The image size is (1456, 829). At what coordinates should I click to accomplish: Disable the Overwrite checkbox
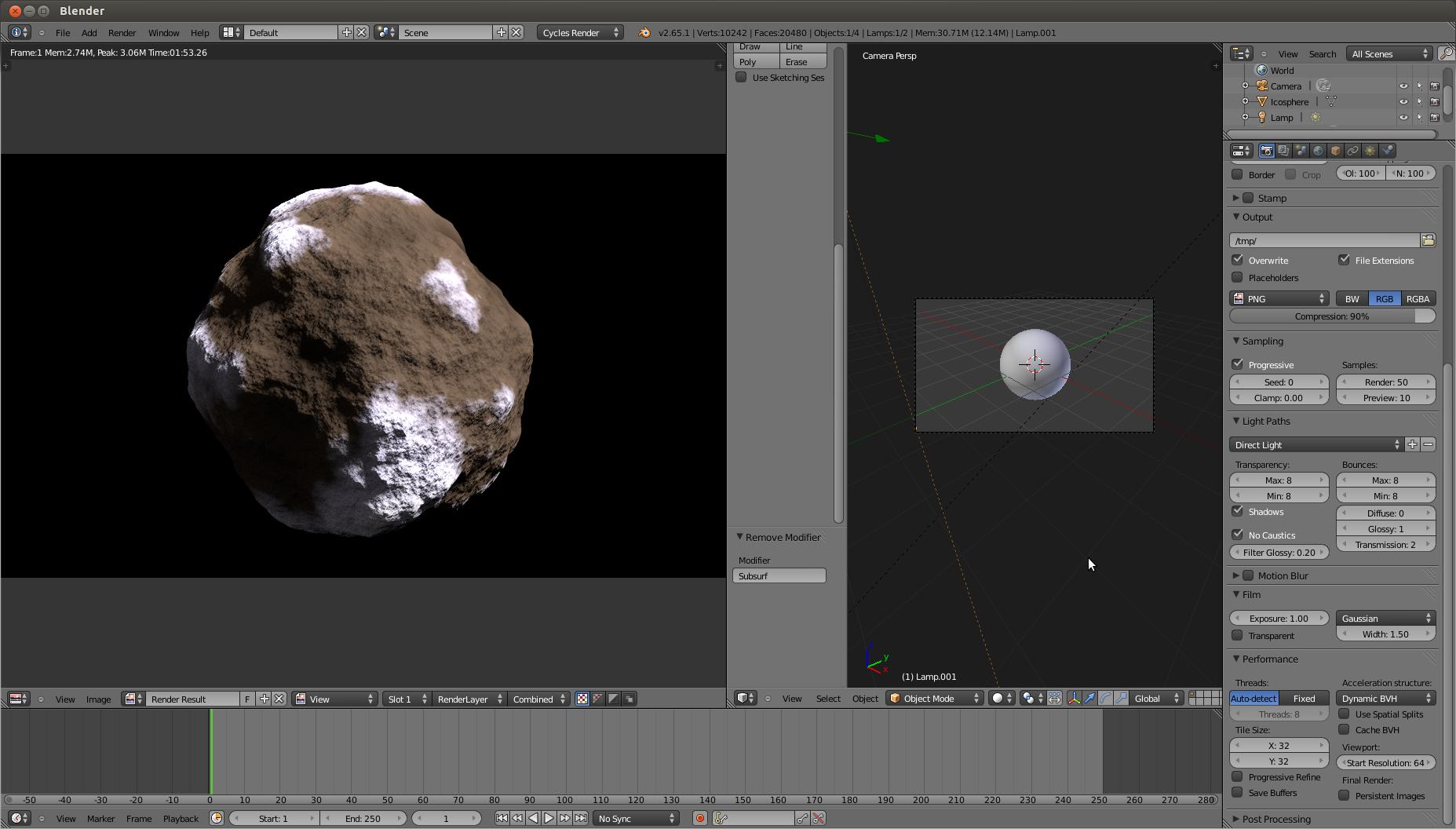pyautogui.click(x=1238, y=260)
